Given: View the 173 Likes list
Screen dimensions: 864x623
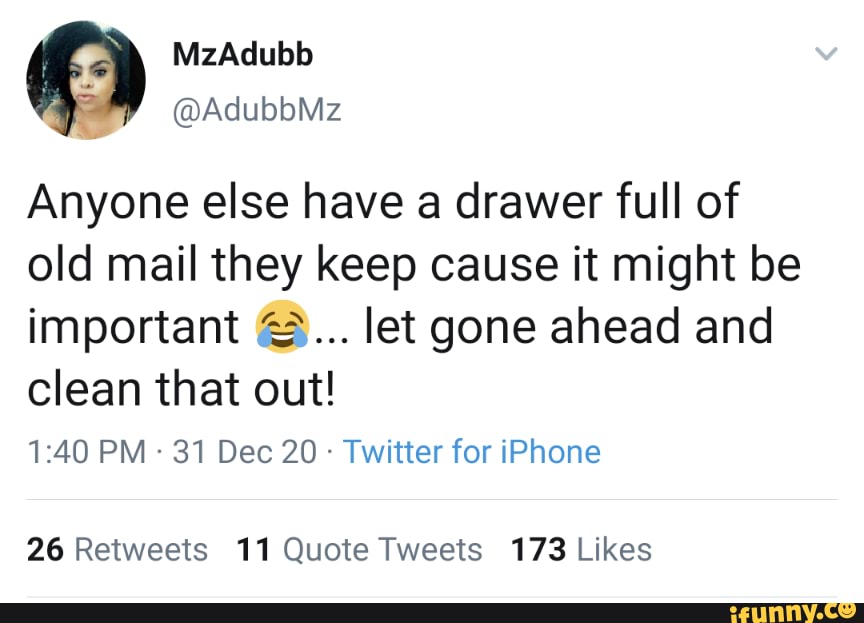Looking at the screenshot, I should [580, 549].
